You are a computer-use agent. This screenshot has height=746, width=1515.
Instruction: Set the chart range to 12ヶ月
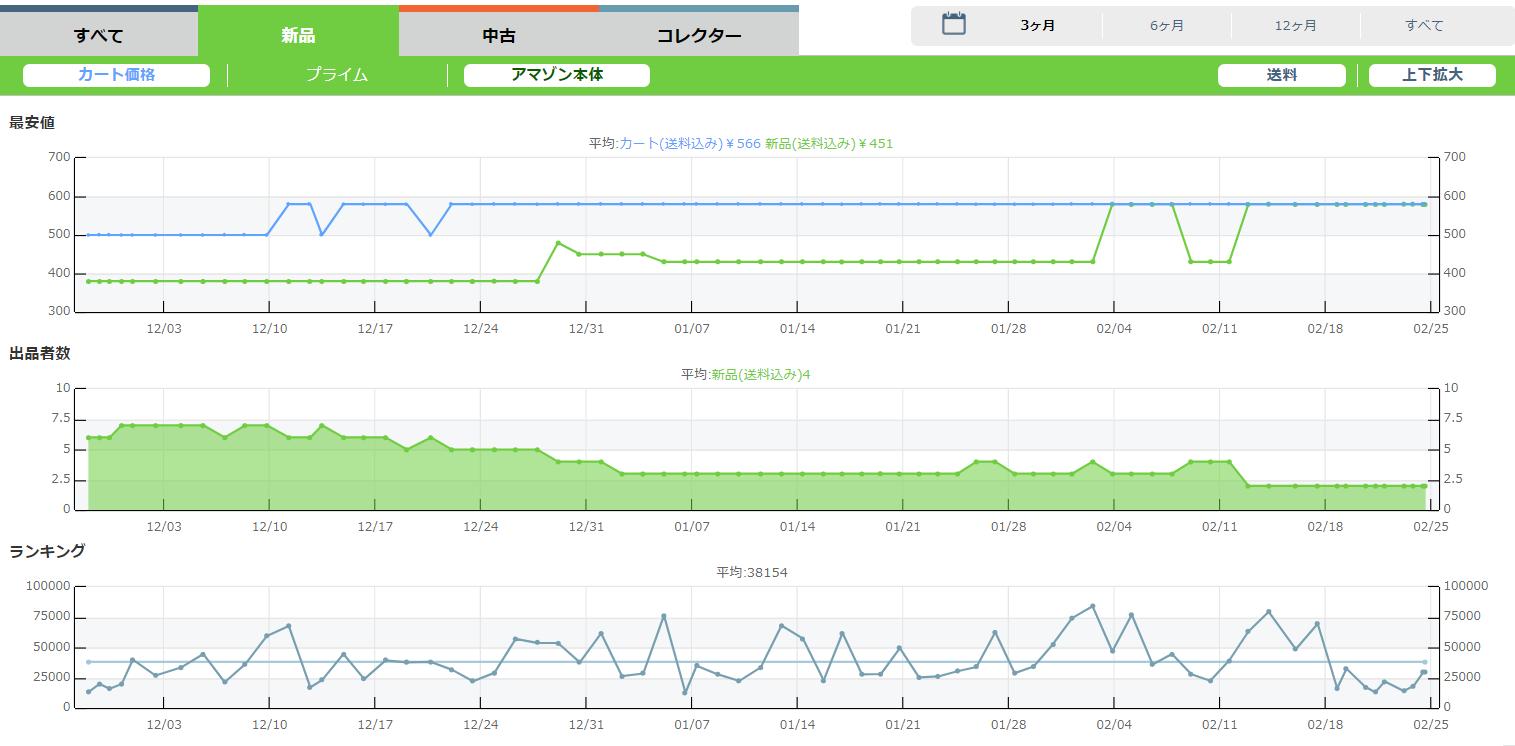[x=1295, y=26]
